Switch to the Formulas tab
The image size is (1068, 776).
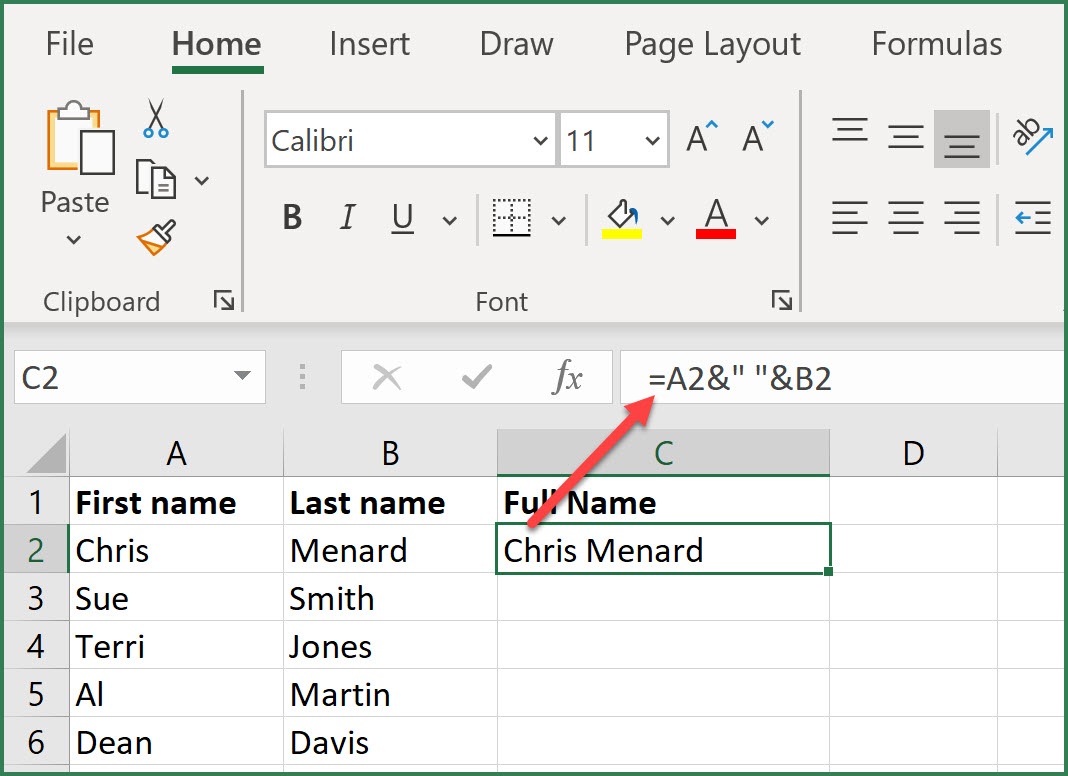[x=937, y=44]
